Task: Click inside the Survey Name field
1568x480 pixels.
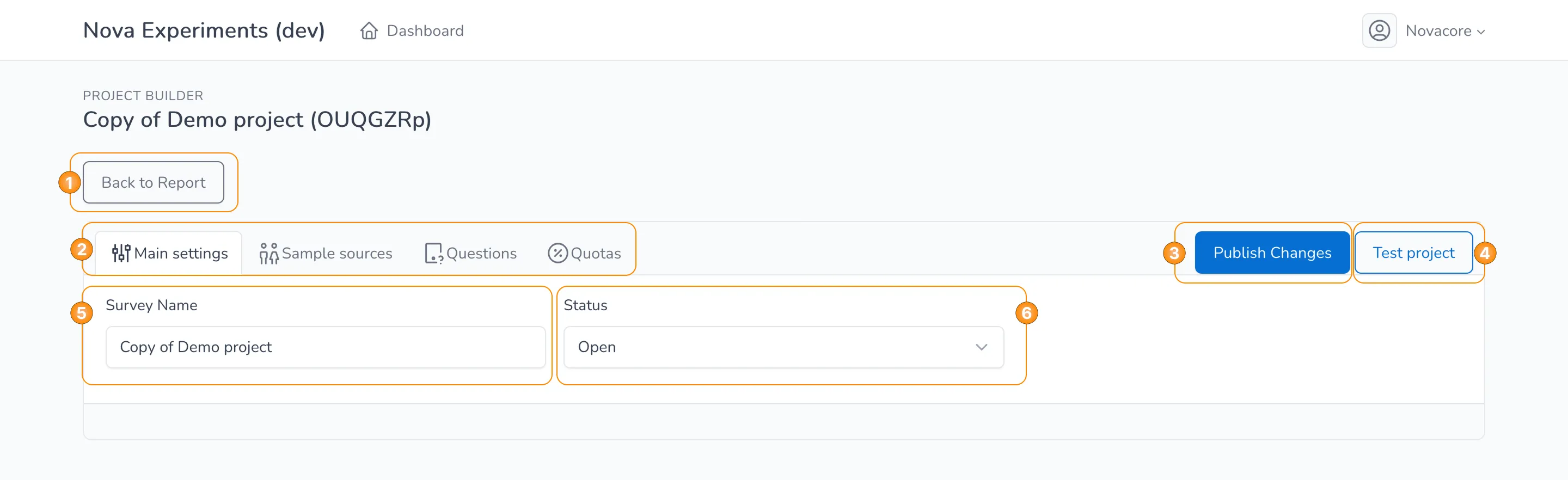Action: pos(326,347)
